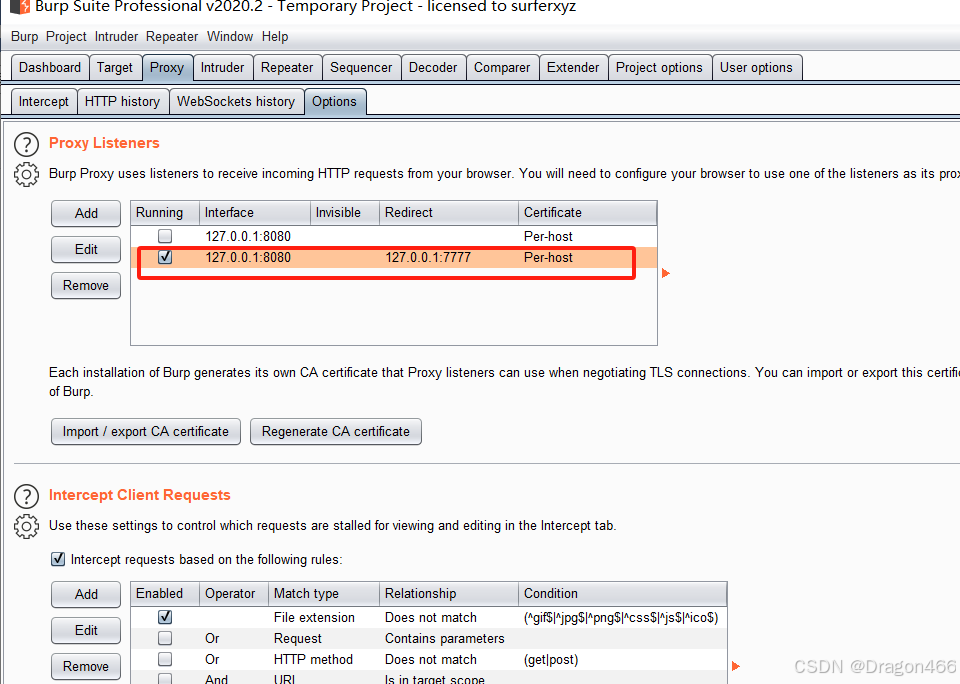Click the Invisible column header
The height and width of the screenshot is (684, 960).
[345, 212]
